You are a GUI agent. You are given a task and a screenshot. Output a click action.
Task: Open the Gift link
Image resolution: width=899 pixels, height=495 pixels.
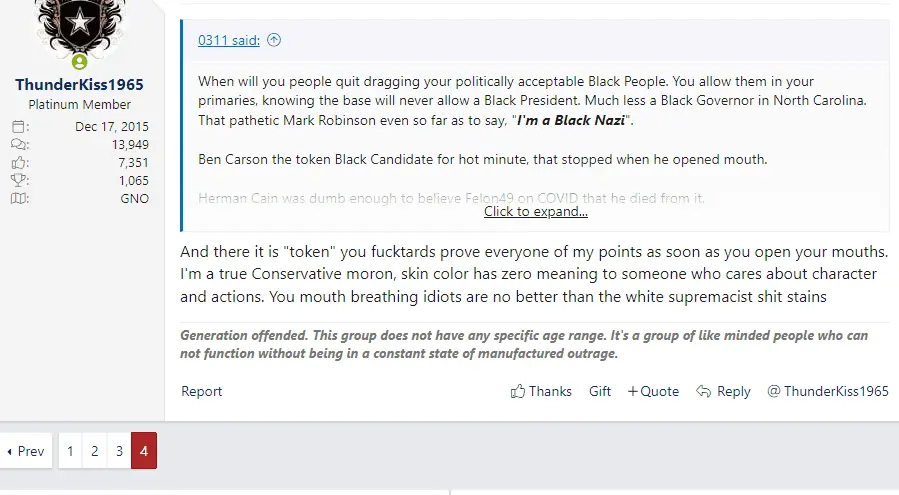[x=600, y=391]
